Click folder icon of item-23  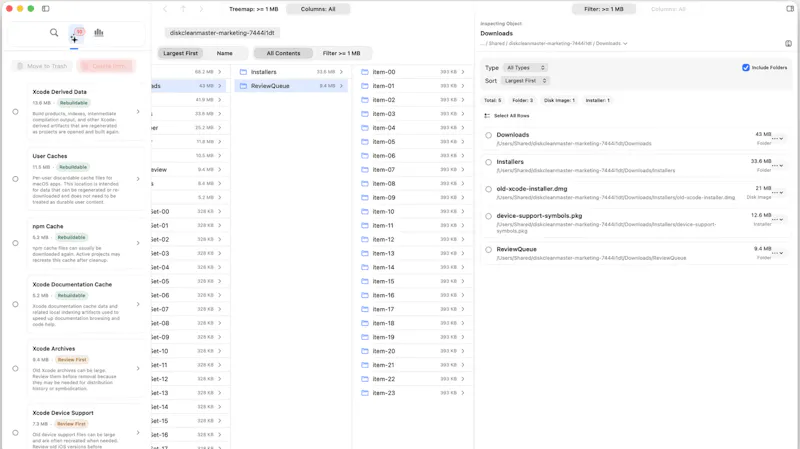[x=365, y=393]
